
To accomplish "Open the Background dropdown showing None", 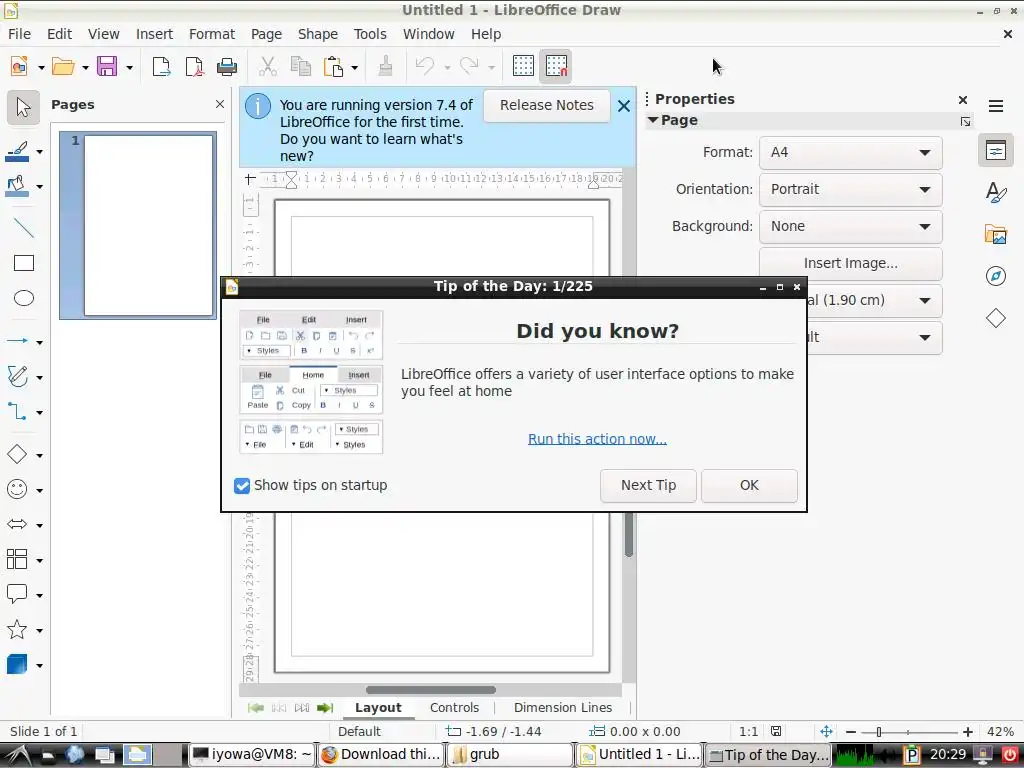I will tap(850, 227).
